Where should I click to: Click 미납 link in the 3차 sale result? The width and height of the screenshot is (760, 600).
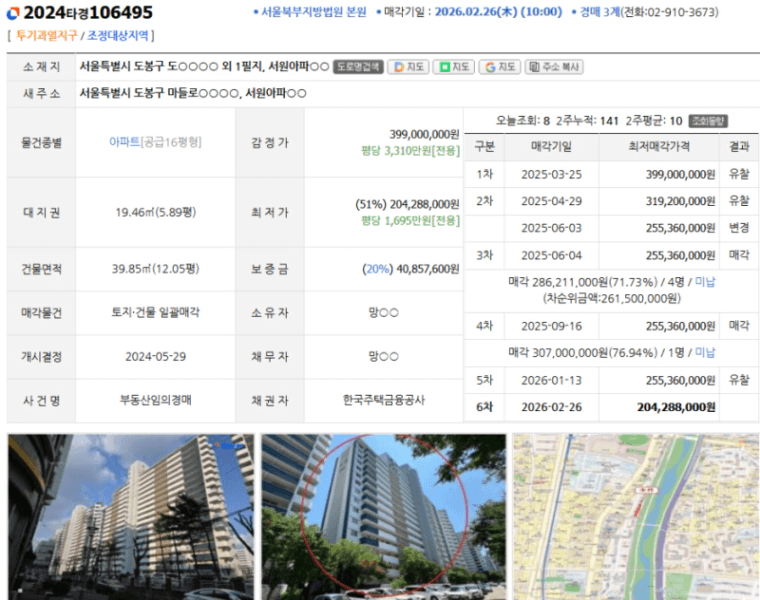[705, 282]
